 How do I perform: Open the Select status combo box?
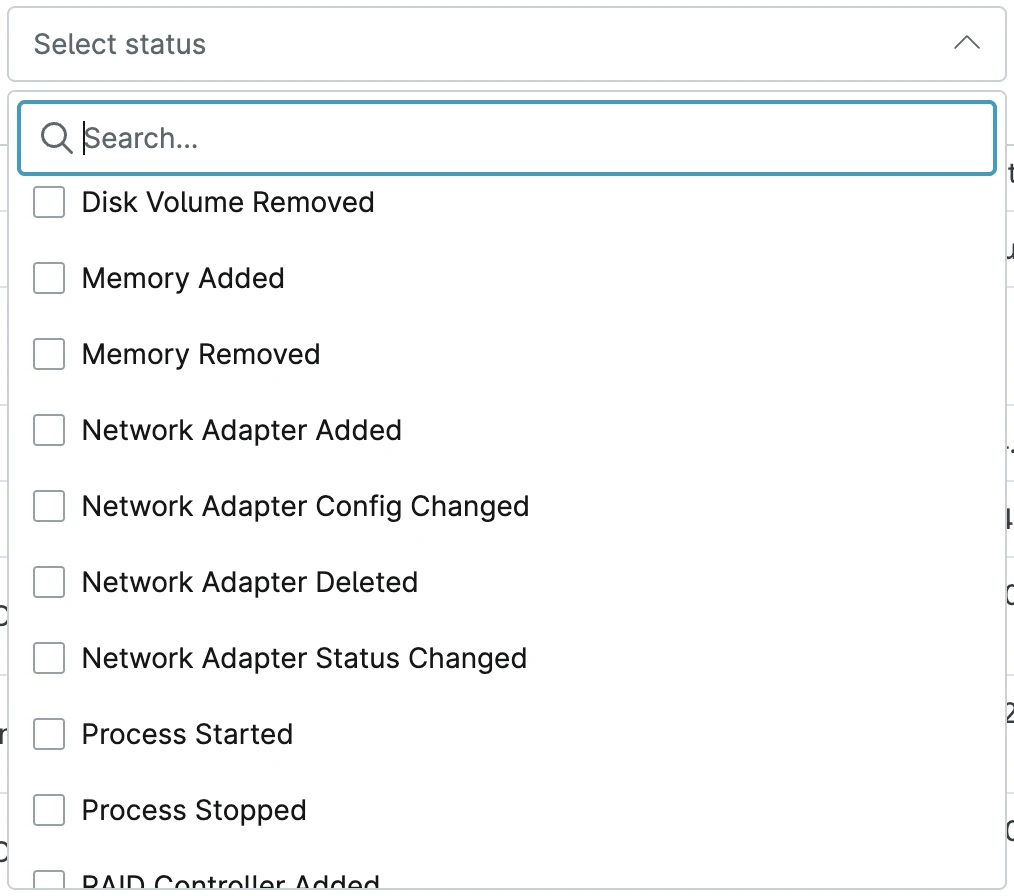[506, 44]
